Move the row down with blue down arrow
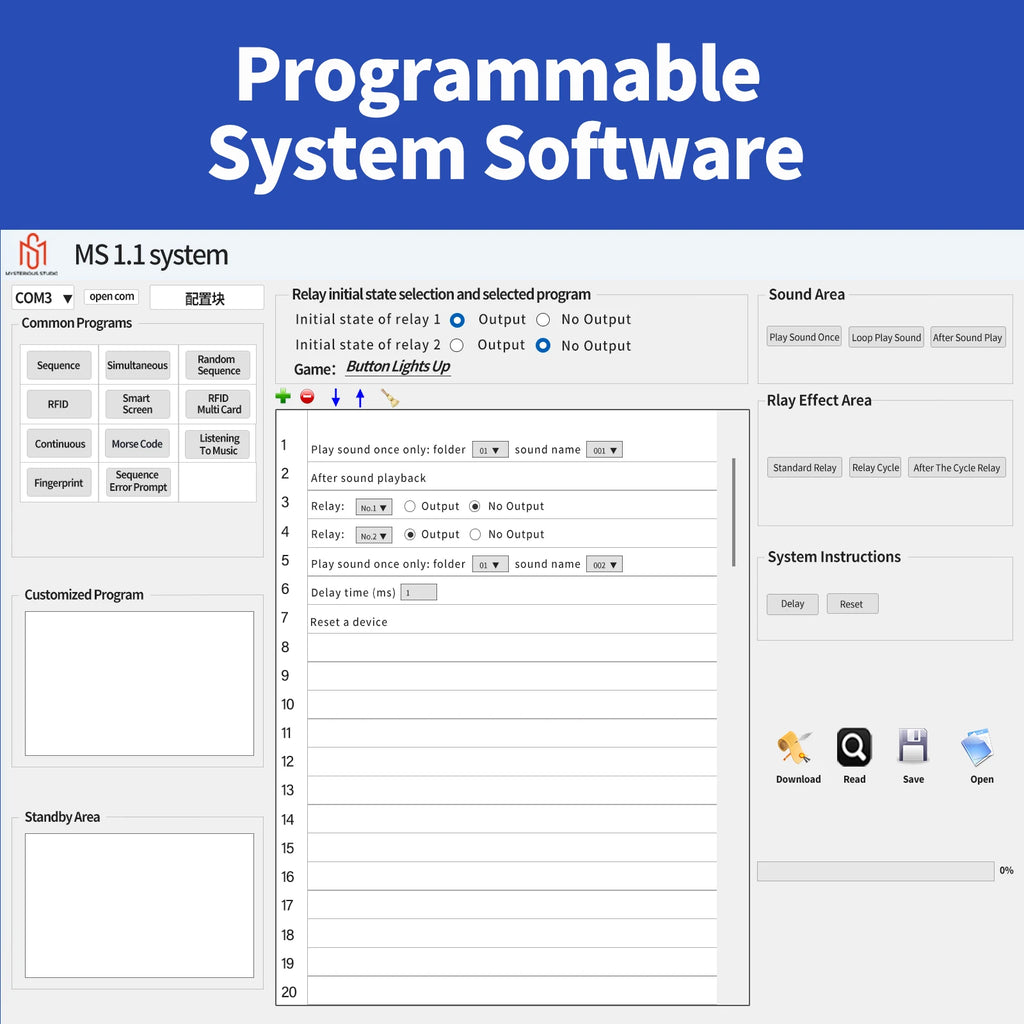1024x1024 pixels. click(336, 397)
